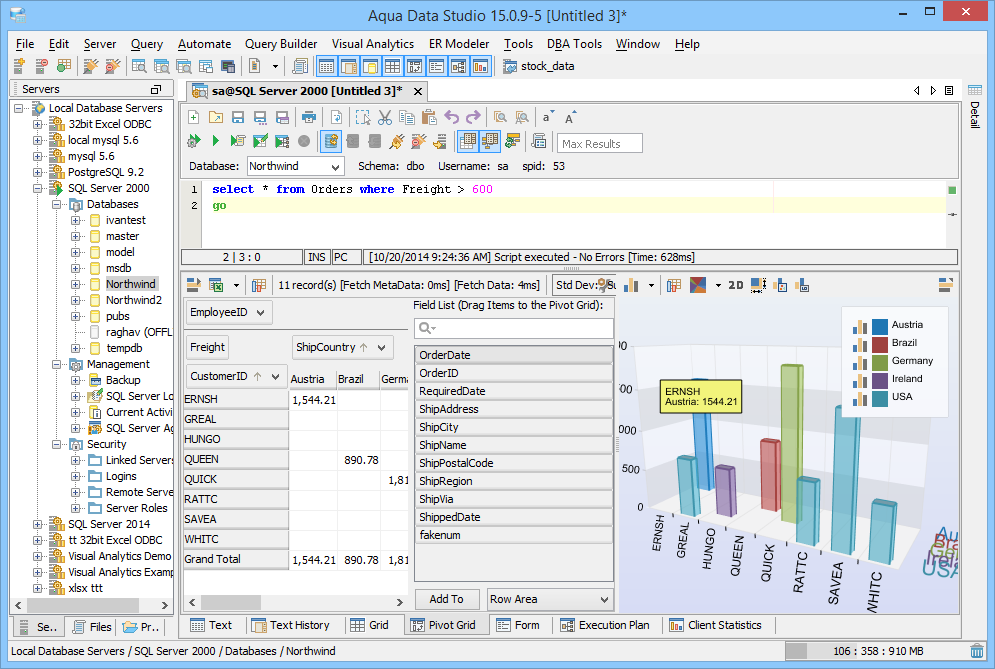Switch to the Text History tab
The width and height of the screenshot is (995, 669).
pyautogui.click(x=291, y=625)
